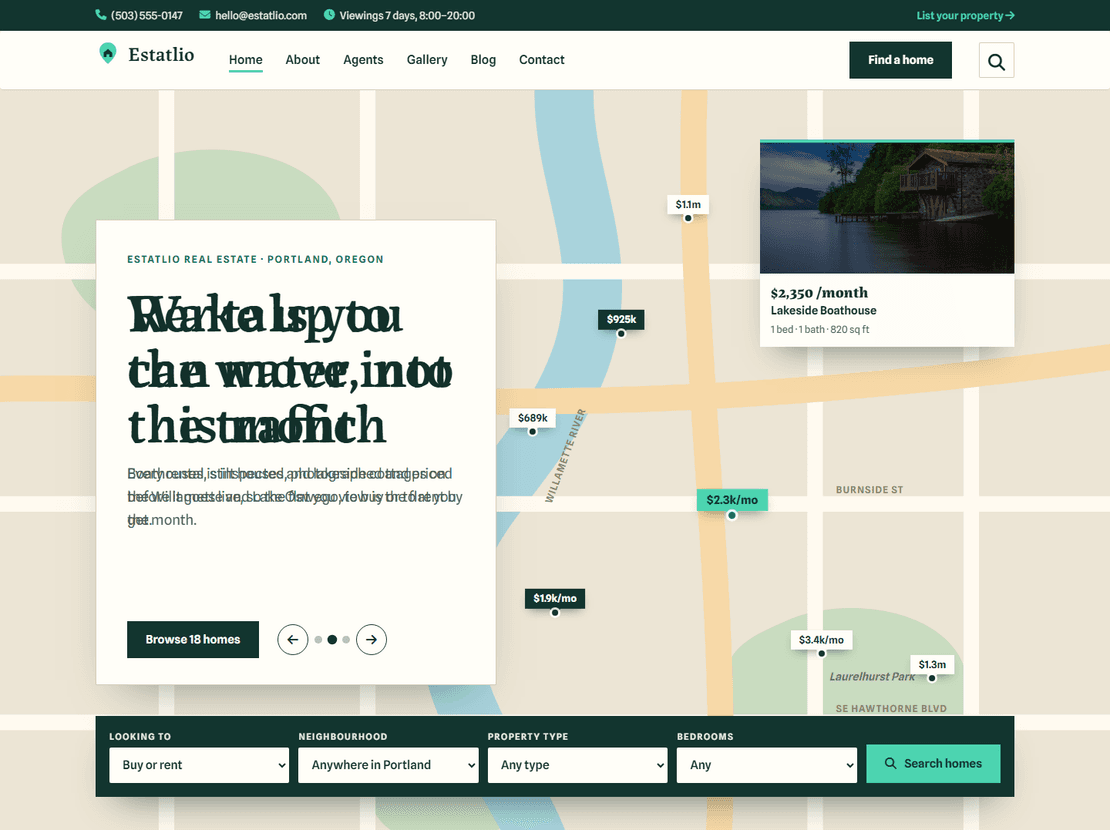Open search with the magnifier icon
The height and width of the screenshot is (830, 1110).
point(996,60)
